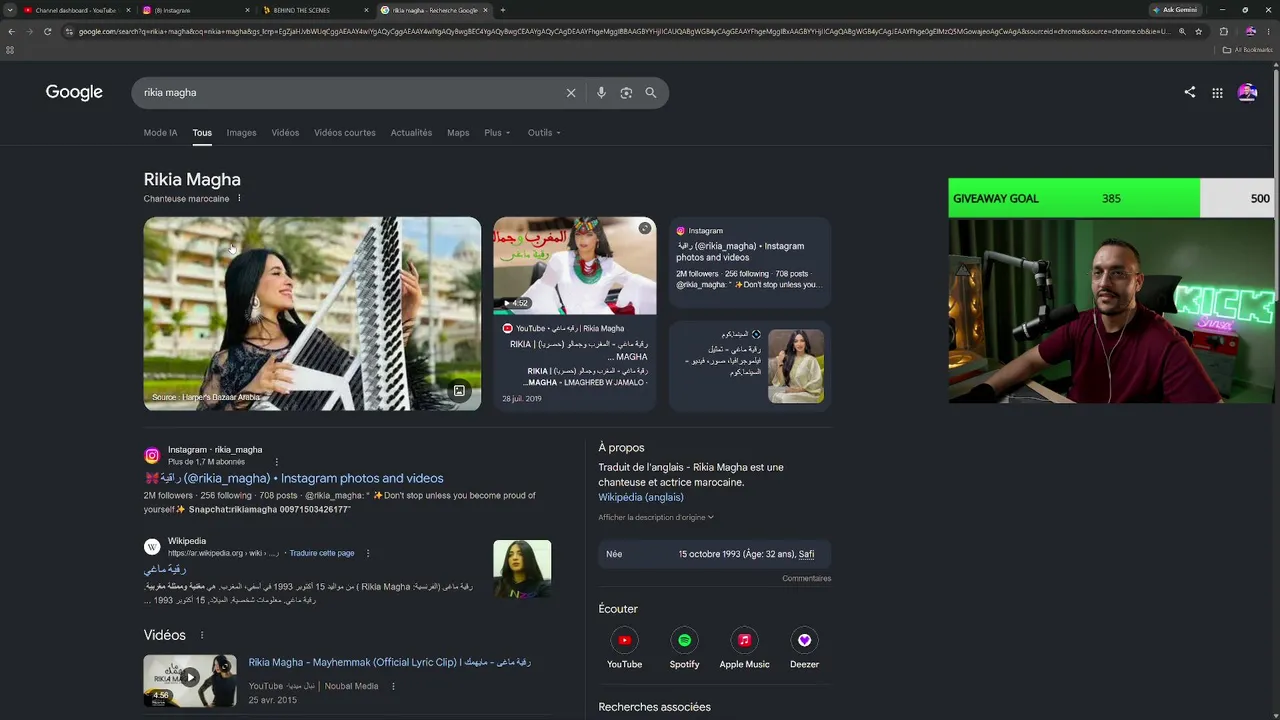
Task: Click the Safi birthplace link
Action: (806, 554)
